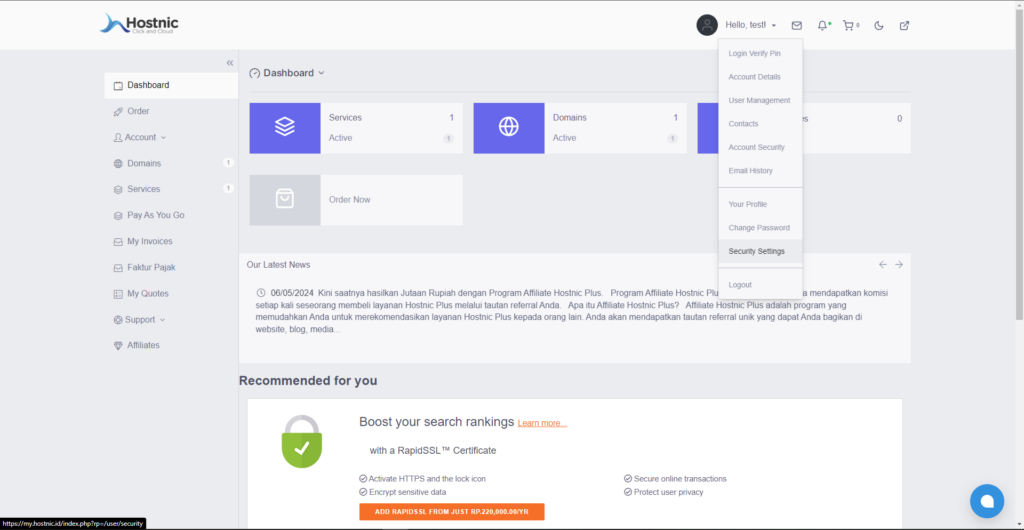
Task: Toggle dark mode moon icon
Action: coord(879,25)
